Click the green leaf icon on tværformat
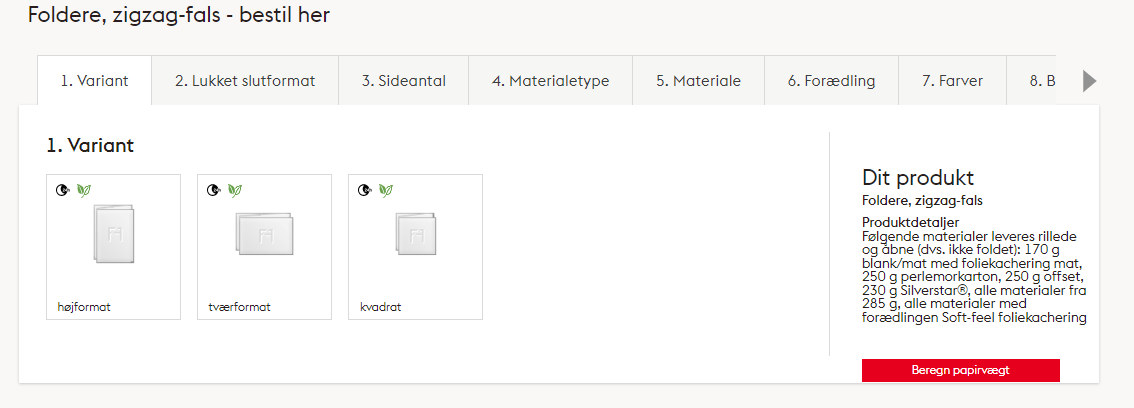Image resolution: width=1134 pixels, height=408 pixels. pos(235,189)
